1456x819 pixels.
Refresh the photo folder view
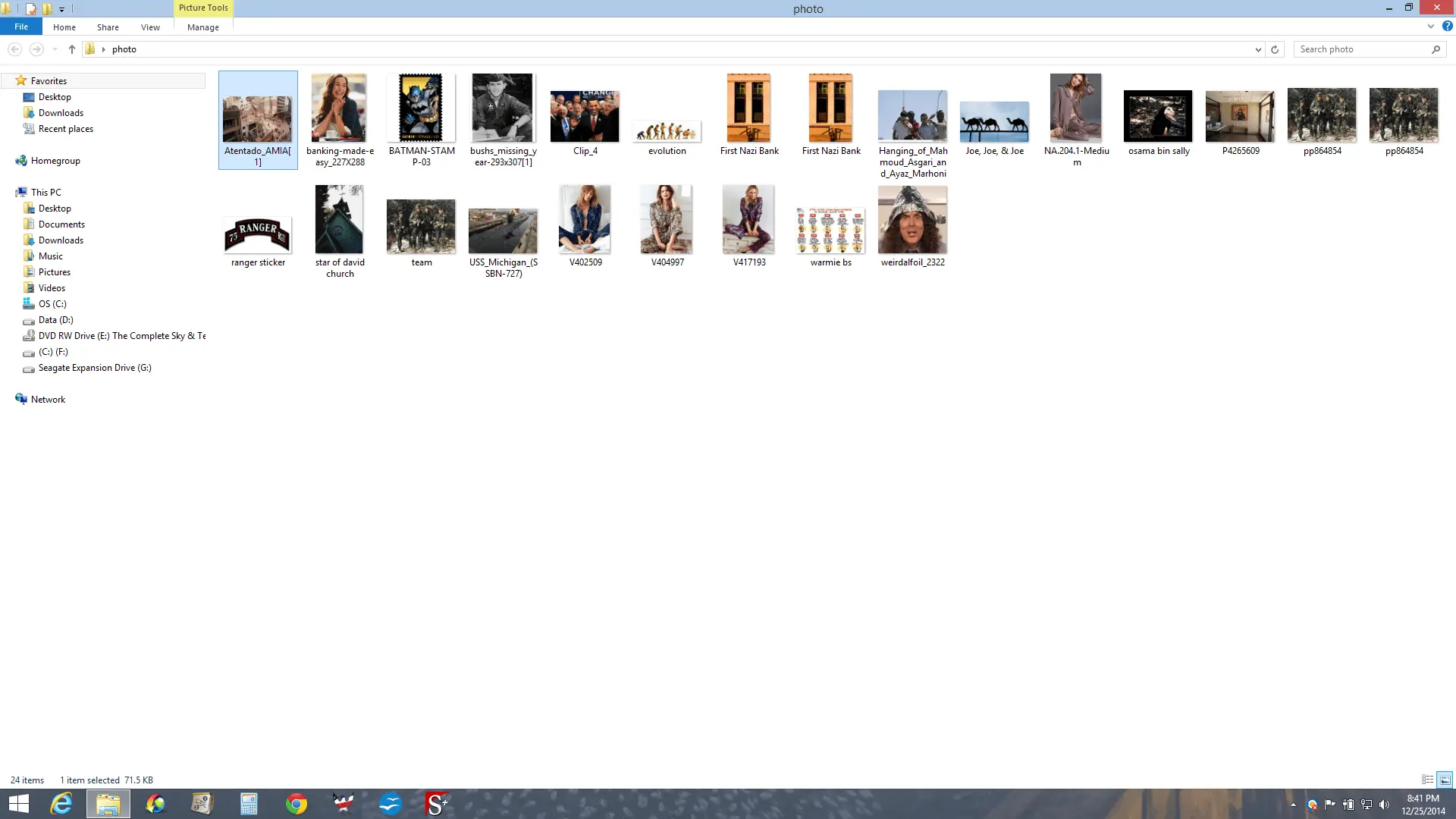pos(1275,49)
